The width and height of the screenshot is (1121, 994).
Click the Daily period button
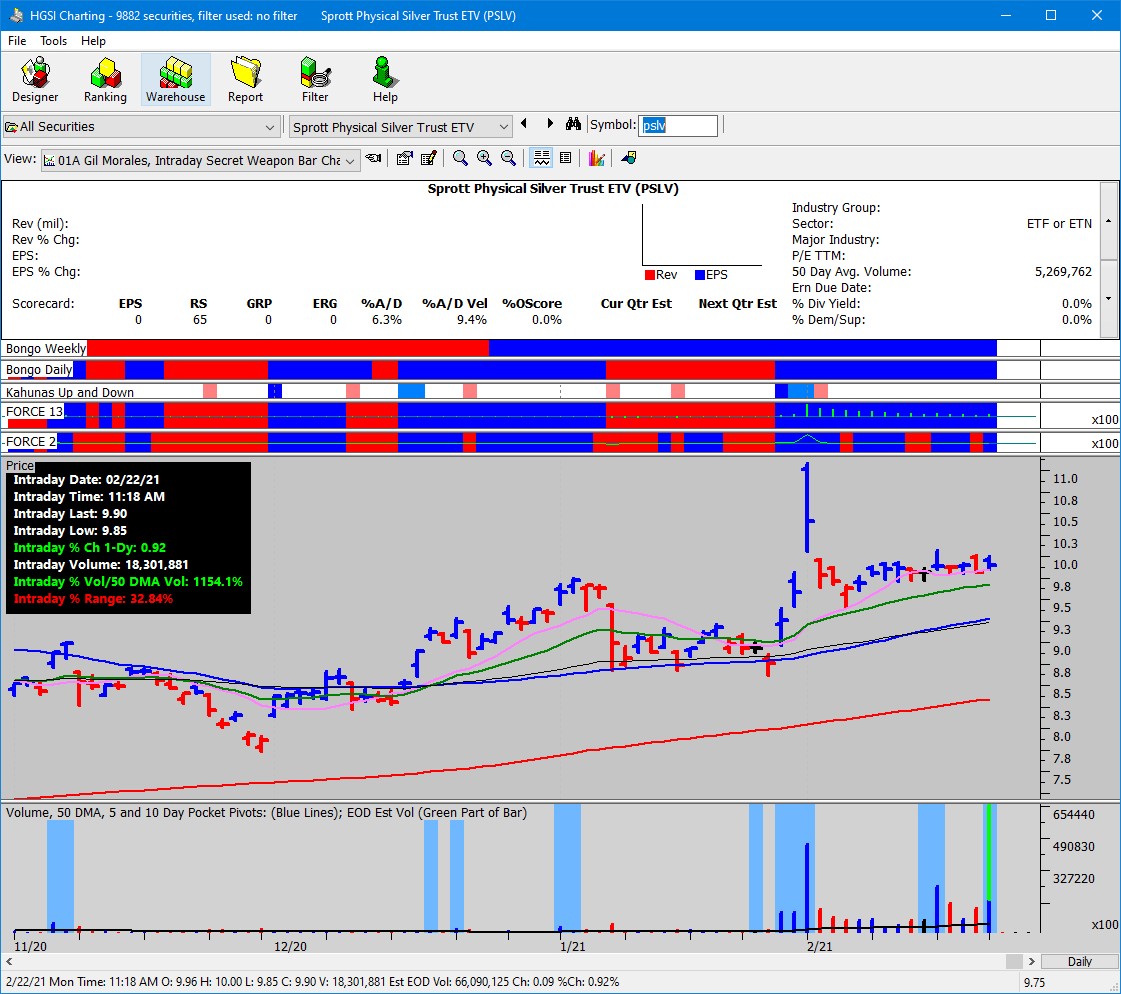tap(1080, 962)
